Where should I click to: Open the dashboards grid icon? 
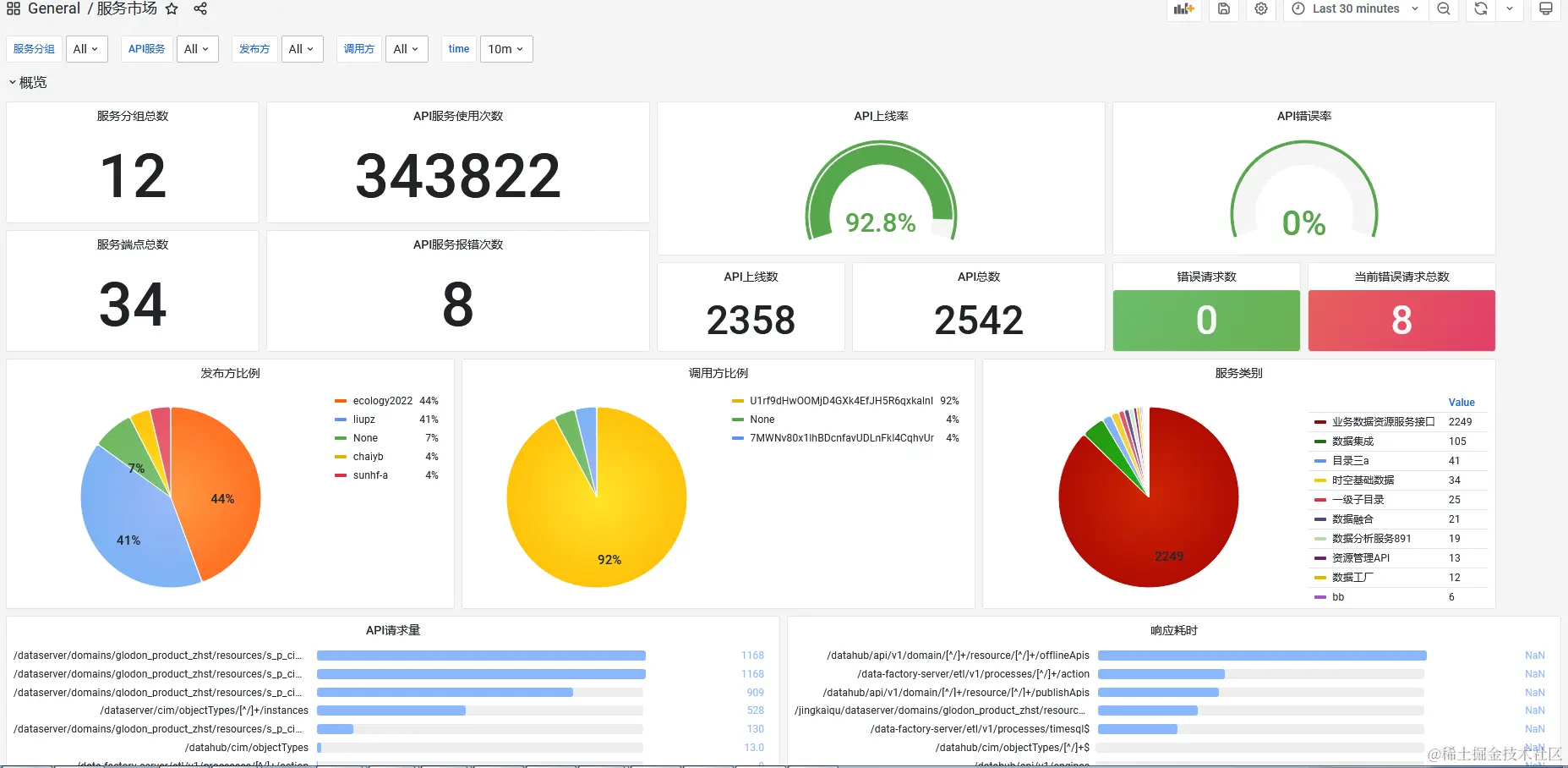coord(14,8)
